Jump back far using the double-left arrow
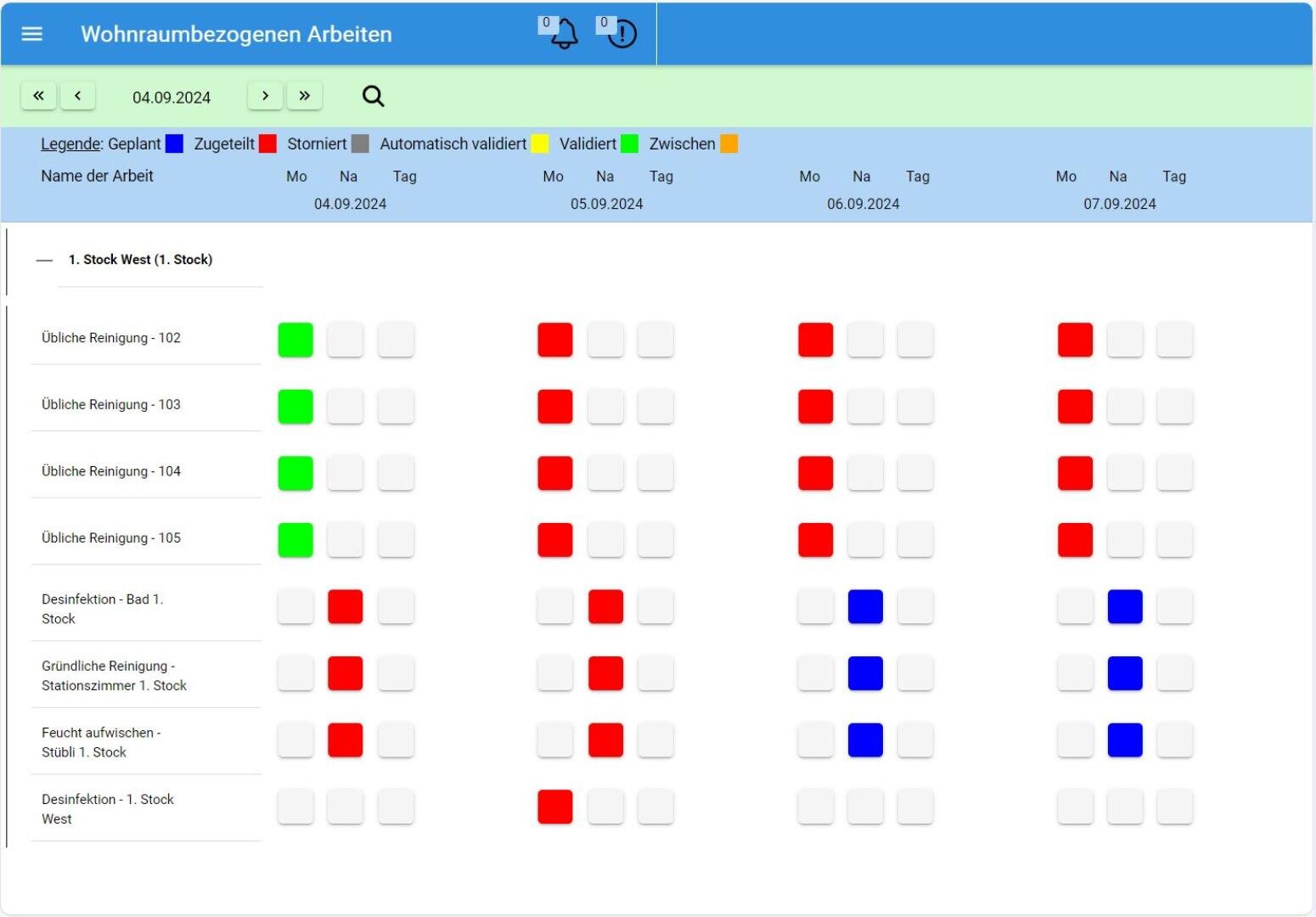 tap(38, 95)
